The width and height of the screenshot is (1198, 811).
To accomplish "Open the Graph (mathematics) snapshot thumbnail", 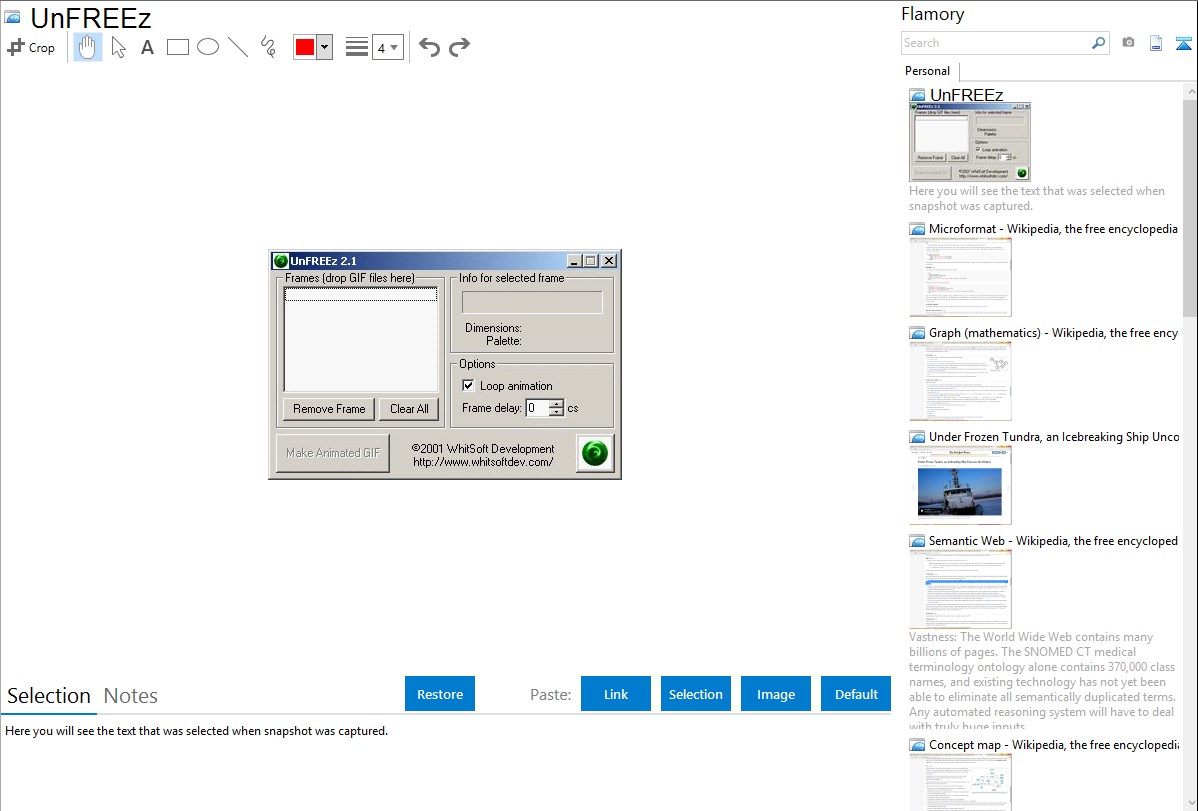I will [960, 381].
